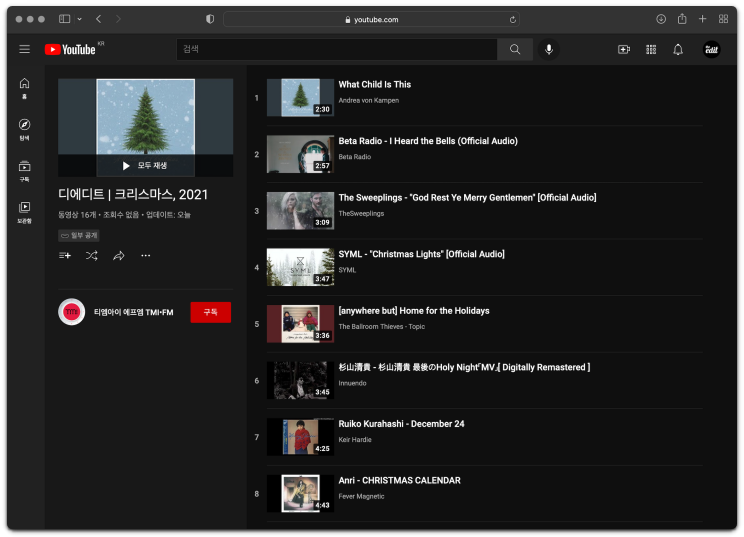Start voice search with the microphone icon

(549, 49)
